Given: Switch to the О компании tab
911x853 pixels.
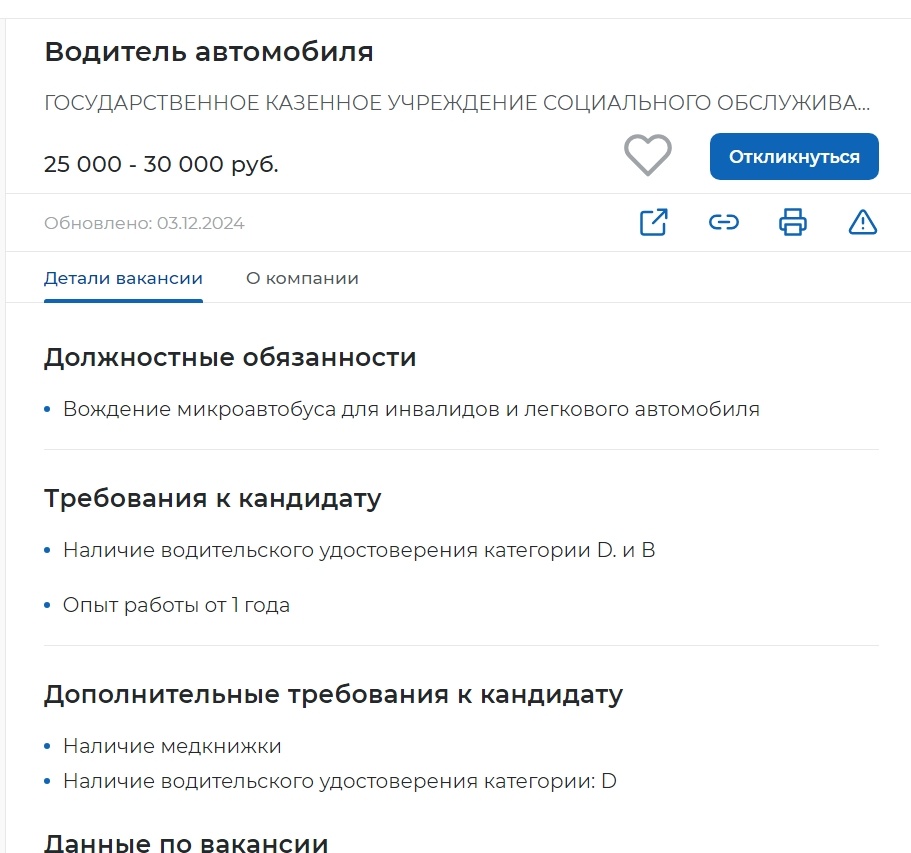Looking at the screenshot, I should point(301,278).
